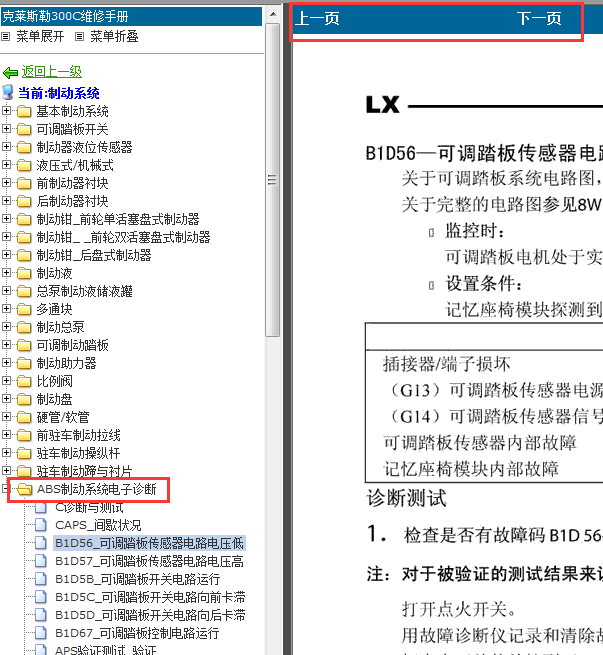Screen dimensions: 603x655
Task: Click 当前:制动系统 heading
Action: (58, 93)
